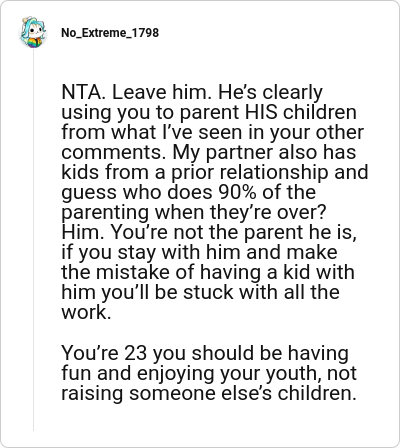
Task: Click the capitalized word 'HIS' in the comment
Action: coord(261,112)
